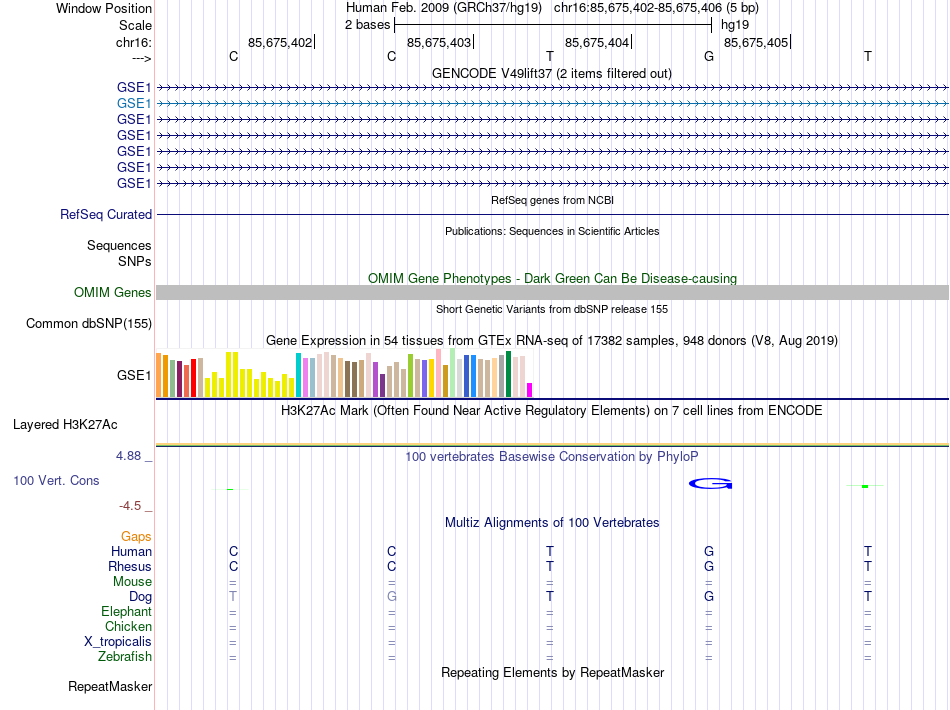Screen dimensions: 950x710
Task: Click the G base in the ruler sequence
Action: point(709,56)
